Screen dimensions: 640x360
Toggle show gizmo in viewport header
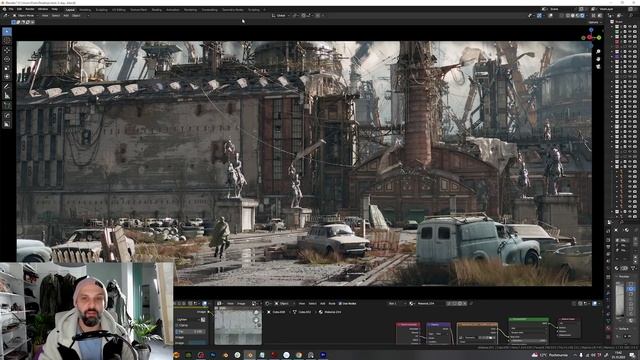coord(540,16)
